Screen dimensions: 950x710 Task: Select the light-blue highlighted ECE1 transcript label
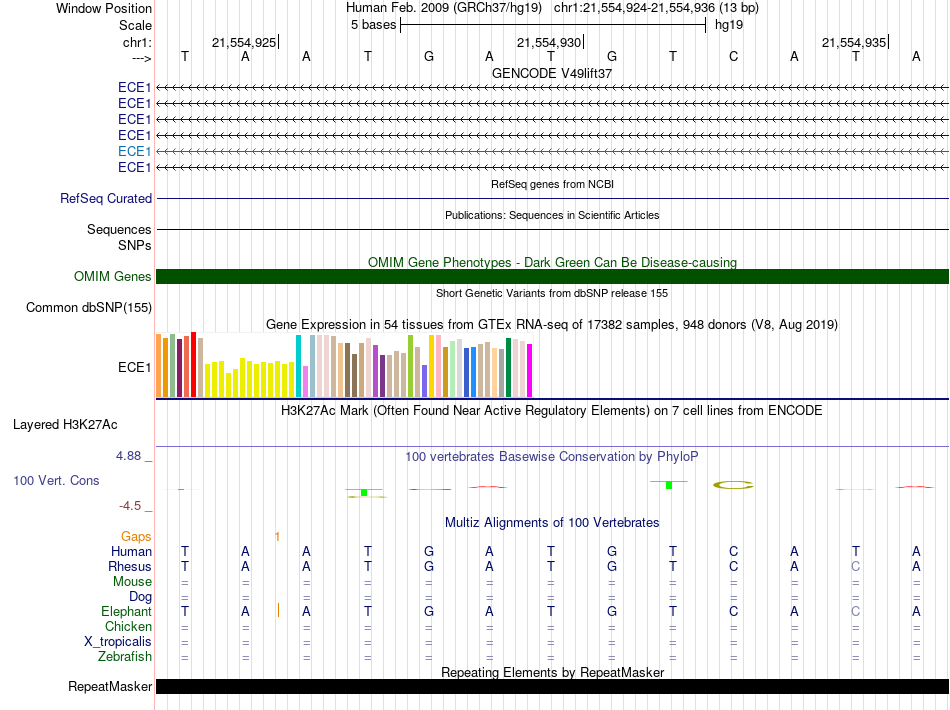pos(134,151)
